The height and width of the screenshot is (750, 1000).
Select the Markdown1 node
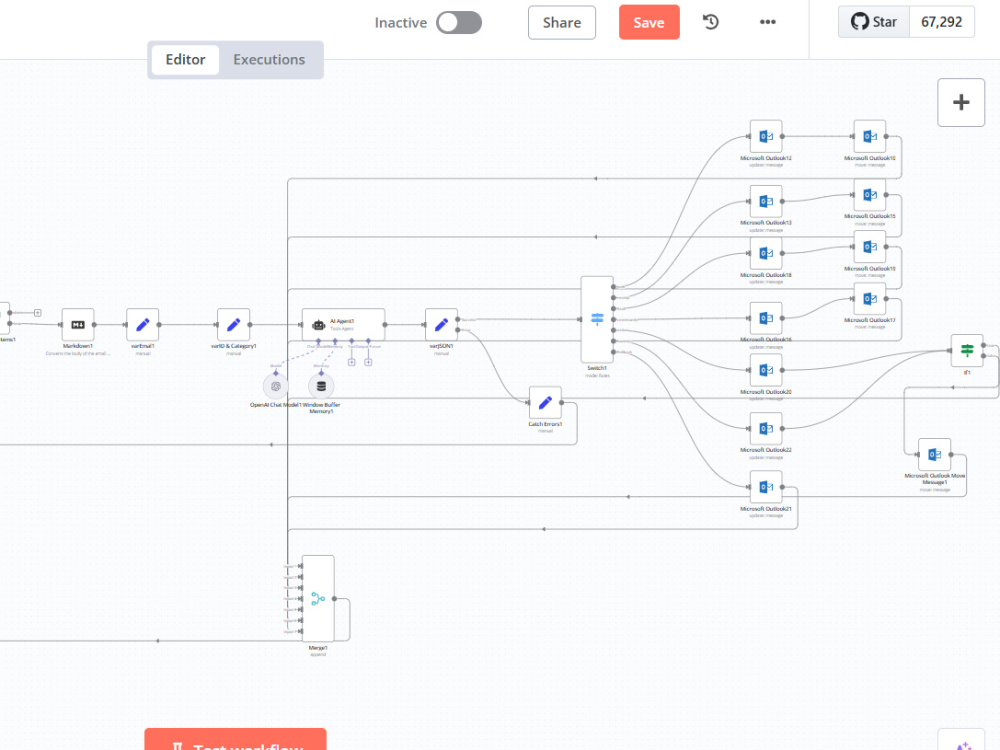(x=78, y=325)
